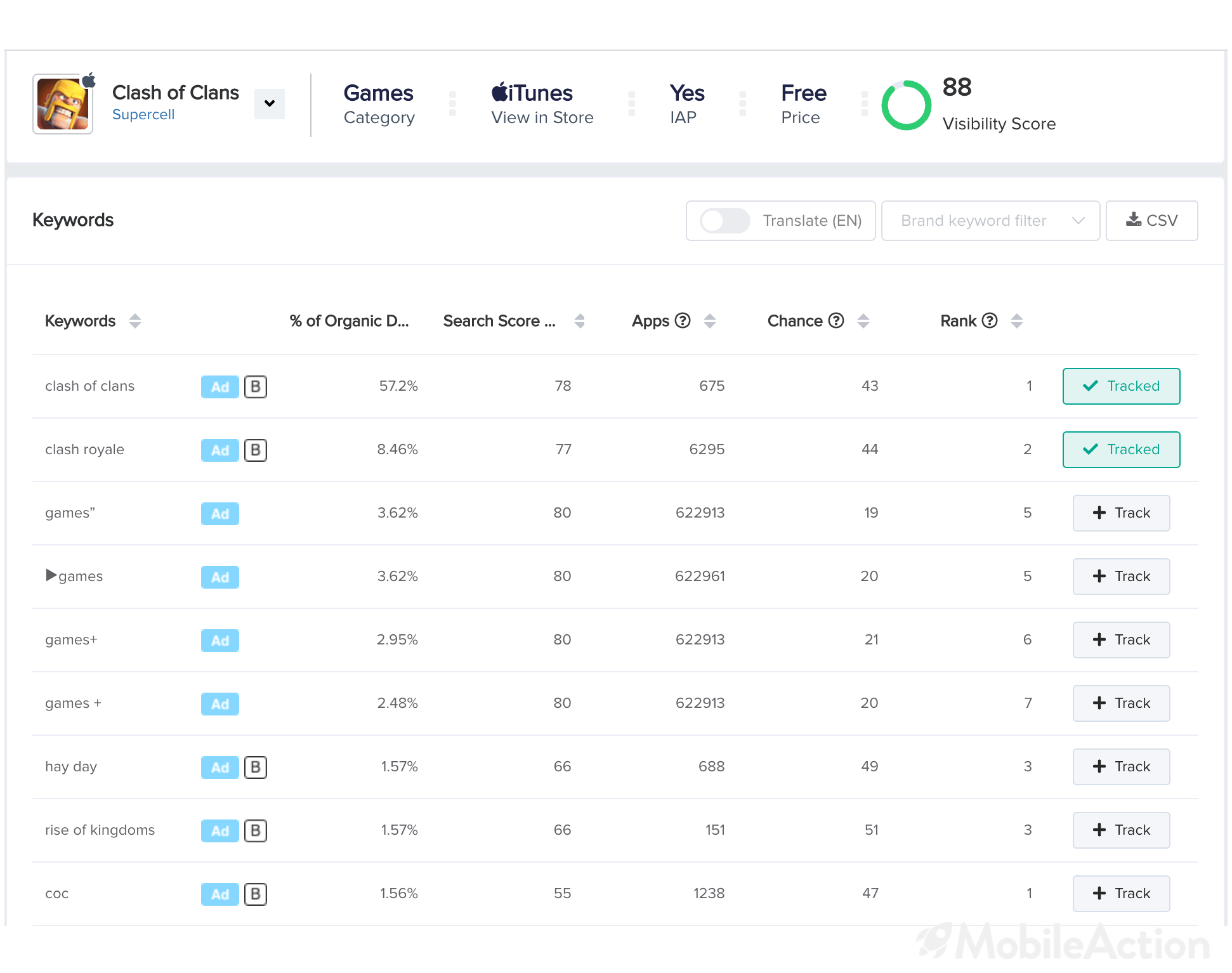The height and width of the screenshot is (973, 1232).
Task: Click the clash of clans keyword text
Action: (89, 386)
